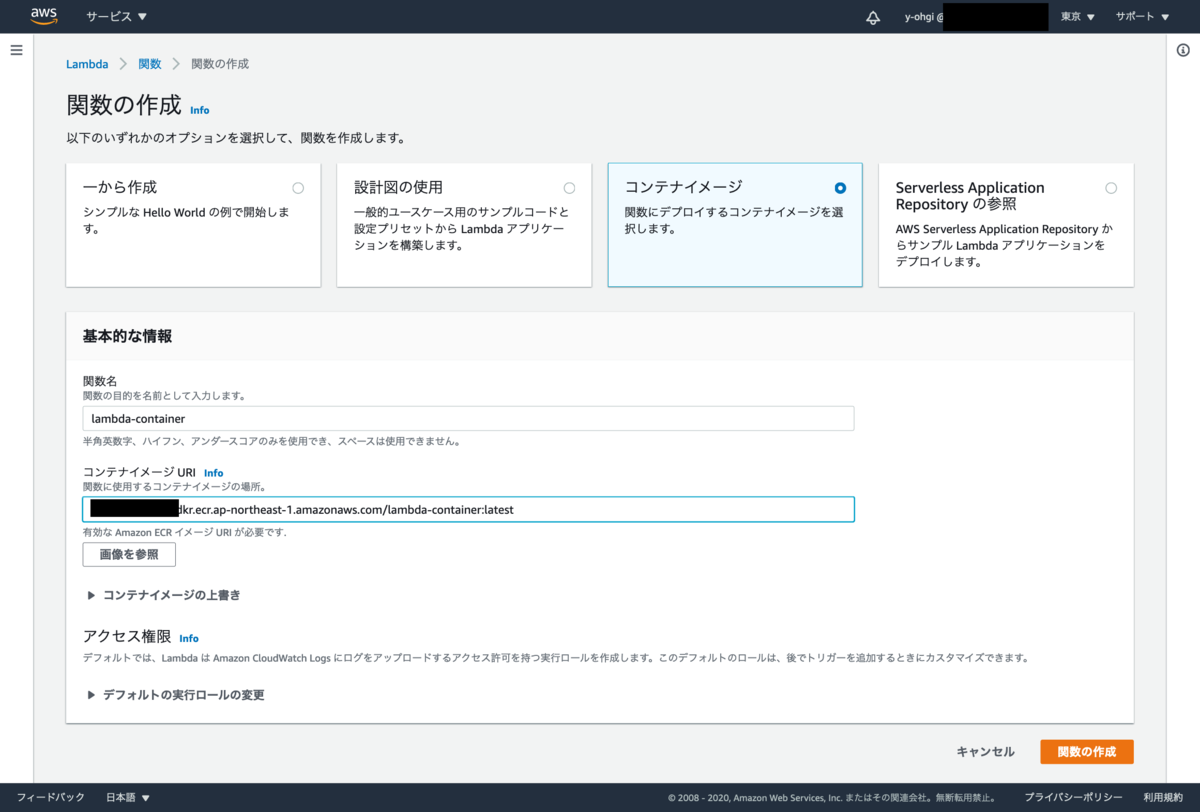Viewport: 1200px width, 812px height.
Task: Click the 関数の作成 orange button
Action: point(1087,752)
